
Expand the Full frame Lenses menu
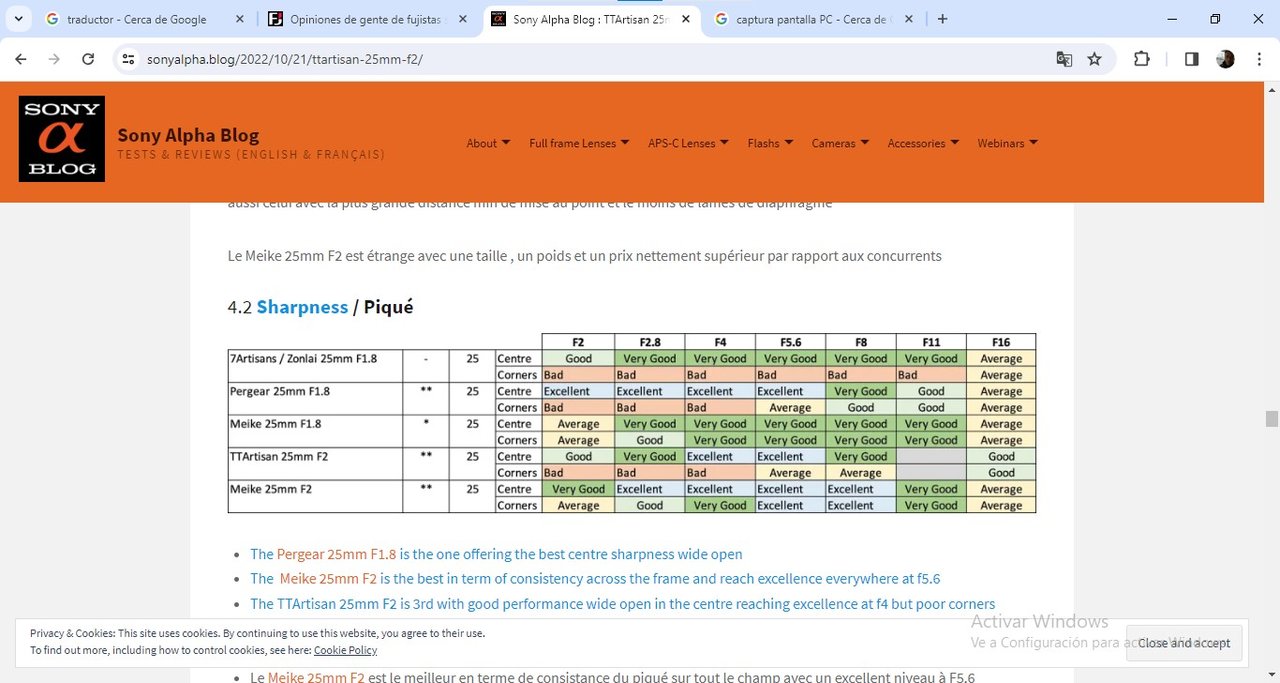[x=578, y=143]
